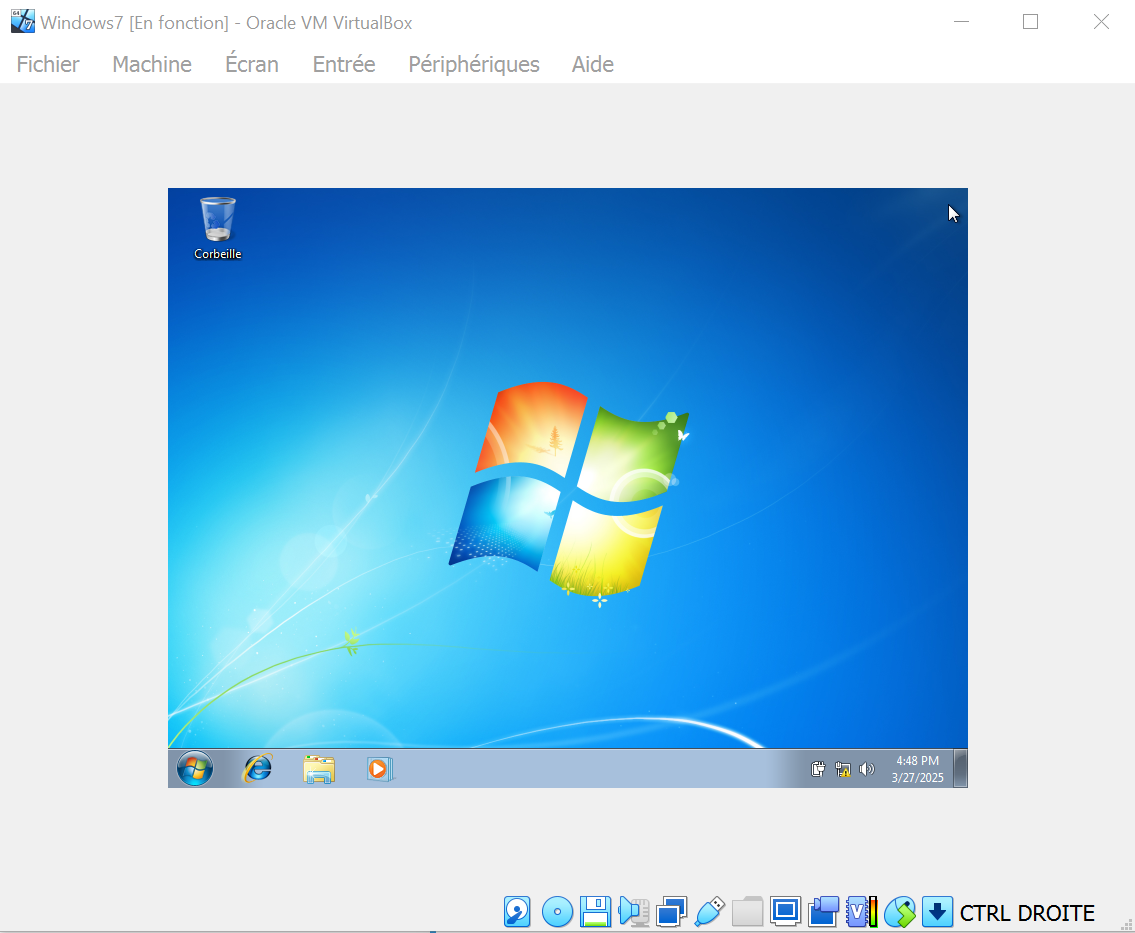Screen dimensions: 1135x933
Task: Launch Internet Explorer from the taskbar
Action: pos(256,769)
